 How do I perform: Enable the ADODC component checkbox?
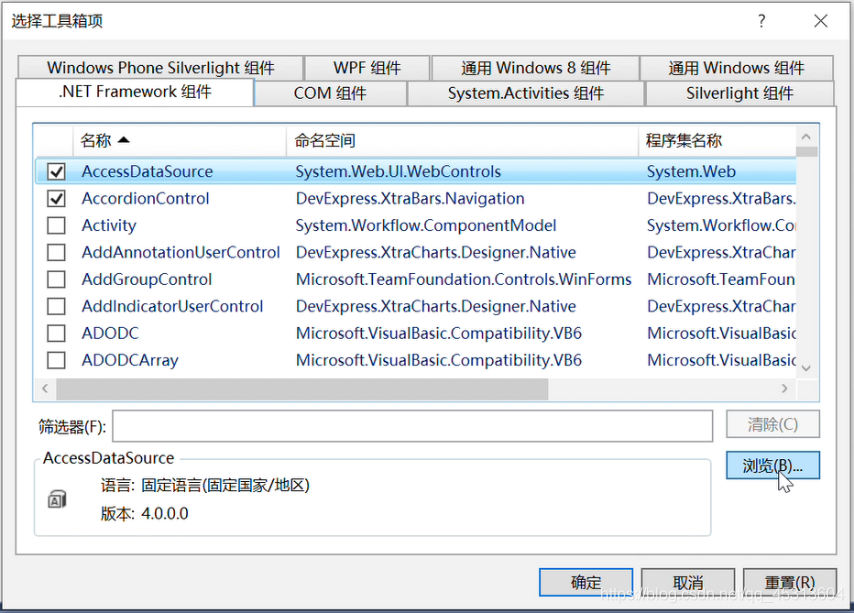click(55, 333)
